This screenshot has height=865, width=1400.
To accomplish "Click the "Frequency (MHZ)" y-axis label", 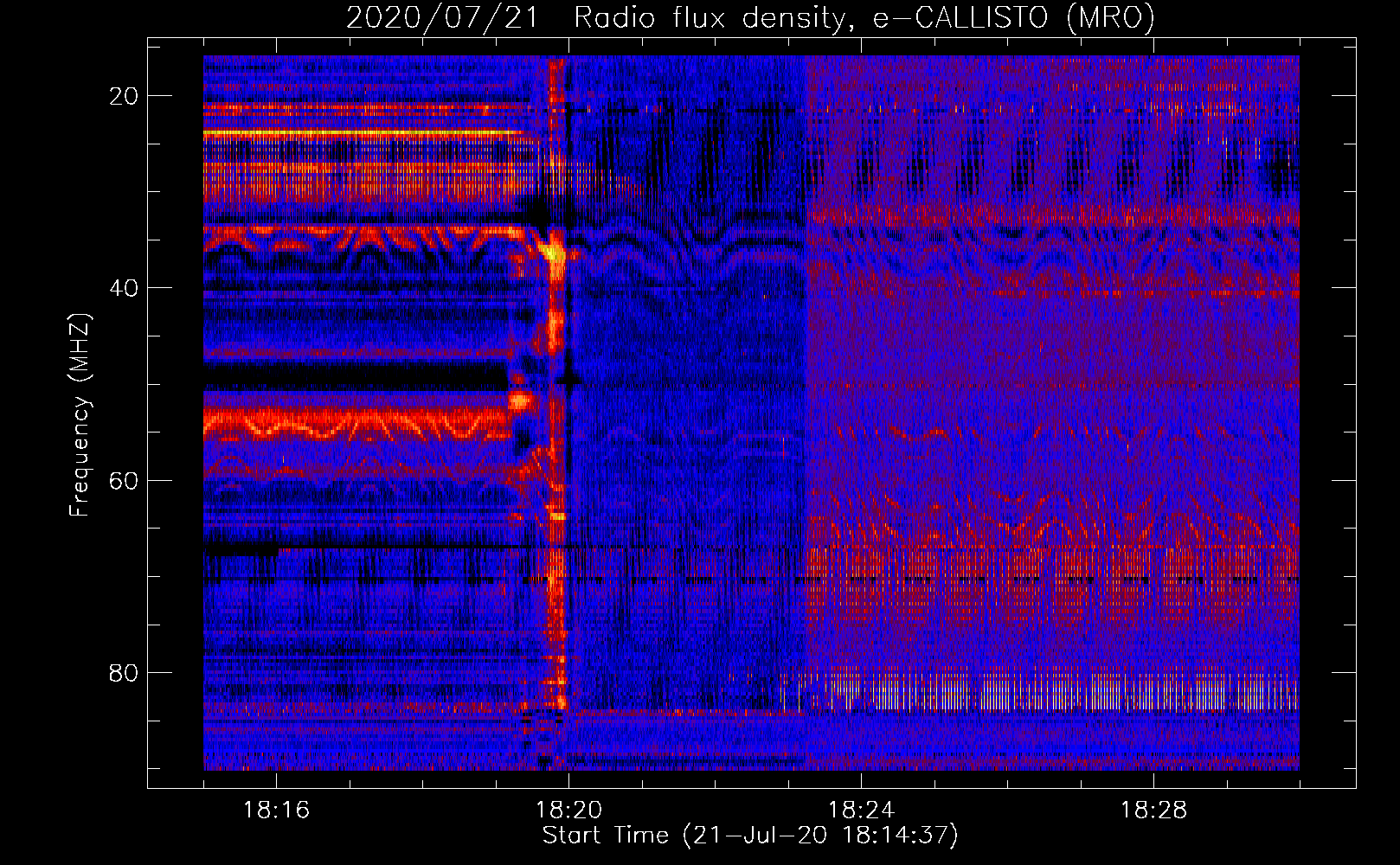I will pos(80,415).
